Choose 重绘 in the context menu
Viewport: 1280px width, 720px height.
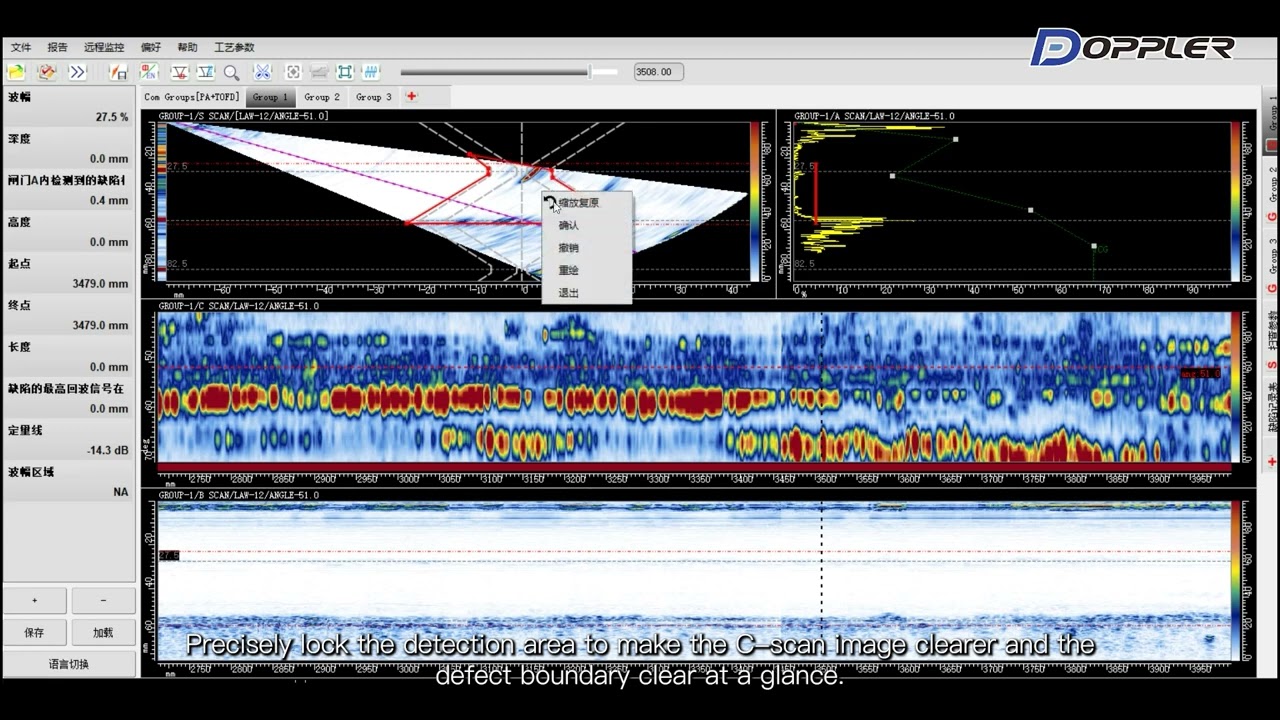click(x=586, y=270)
